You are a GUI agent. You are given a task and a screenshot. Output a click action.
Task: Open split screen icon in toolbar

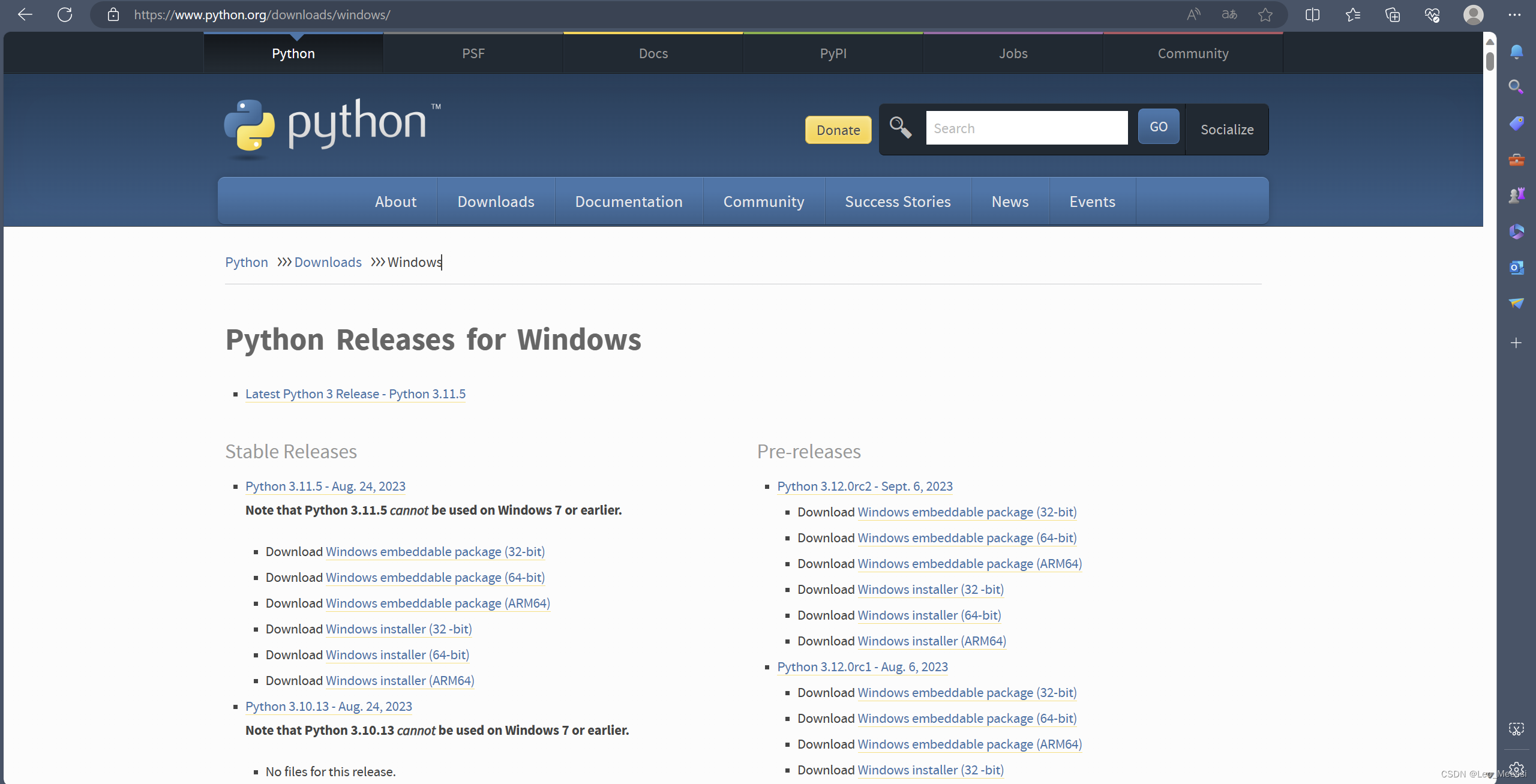(x=1312, y=14)
